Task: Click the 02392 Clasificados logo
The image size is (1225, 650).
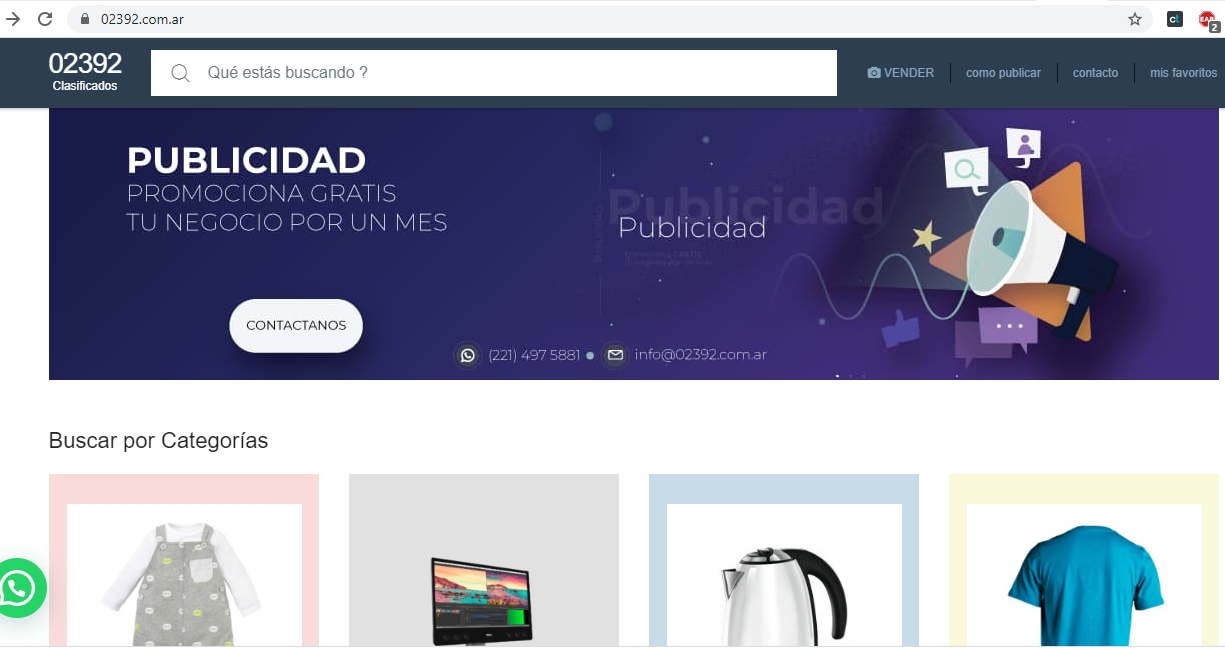Action: [x=85, y=71]
